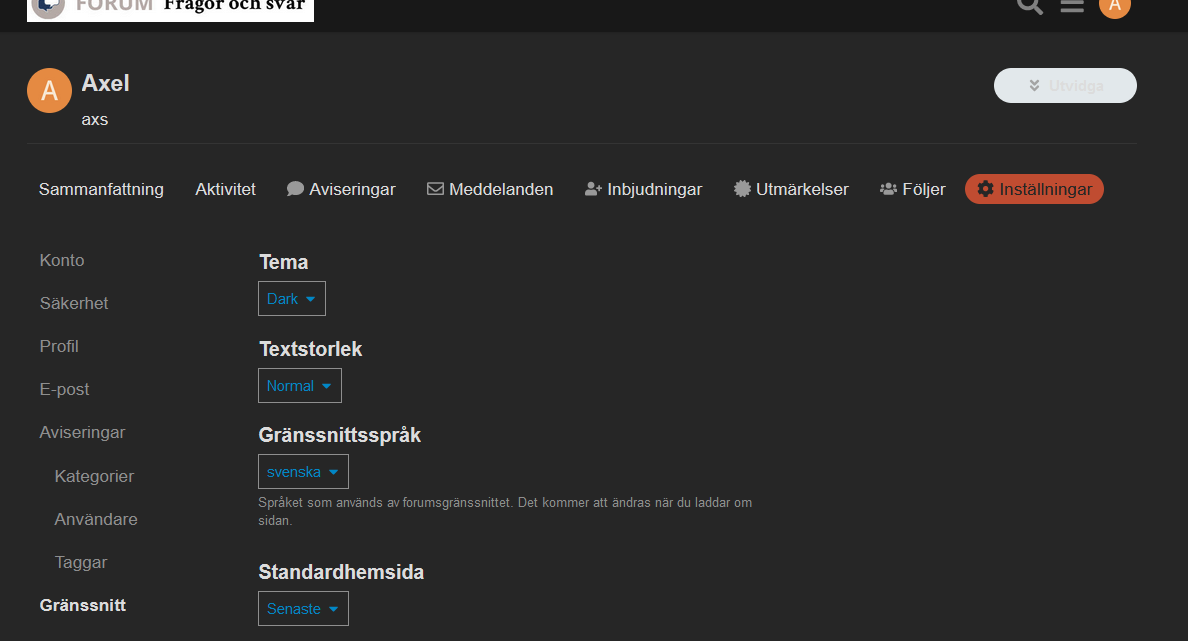Open Sammanfattning summary tab

[x=101, y=189]
